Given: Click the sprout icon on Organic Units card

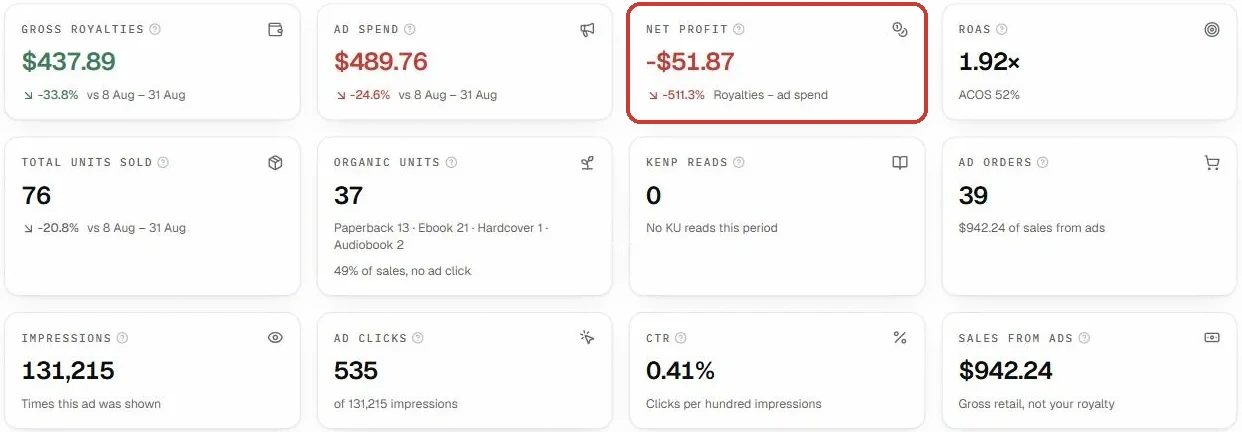Looking at the screenshot, I should (588, 163).
